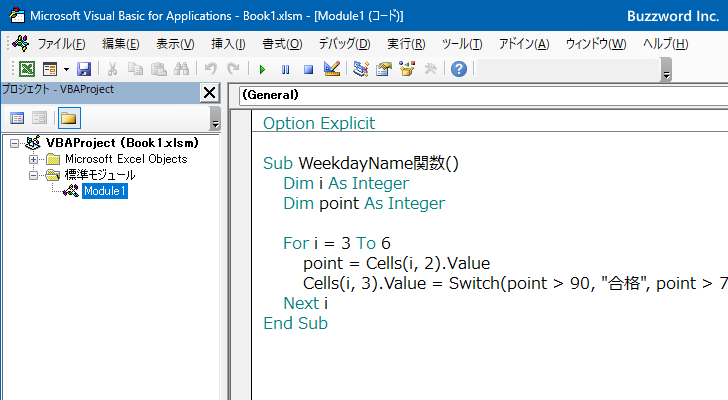Click the Sub WeekdayName関数() line
This screenshot has height=400, width=728.
361,163
